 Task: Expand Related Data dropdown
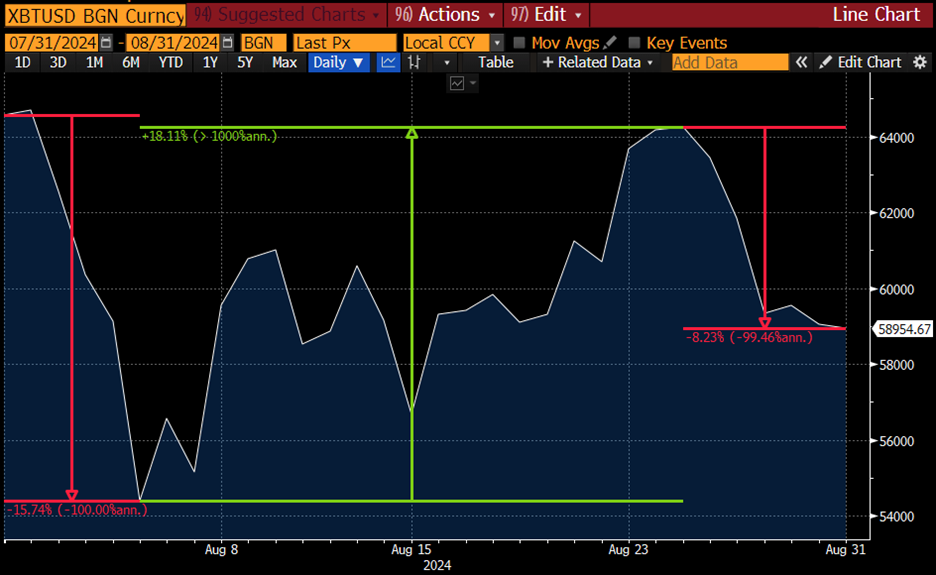(x=598, y=63)
